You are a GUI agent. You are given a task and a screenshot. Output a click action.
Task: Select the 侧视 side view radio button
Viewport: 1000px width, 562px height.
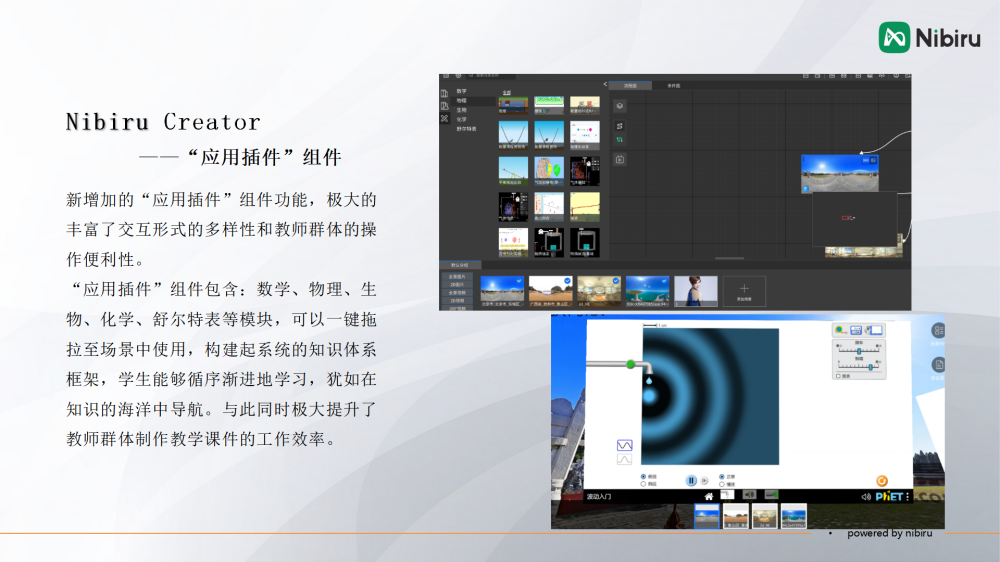[643, 484]
